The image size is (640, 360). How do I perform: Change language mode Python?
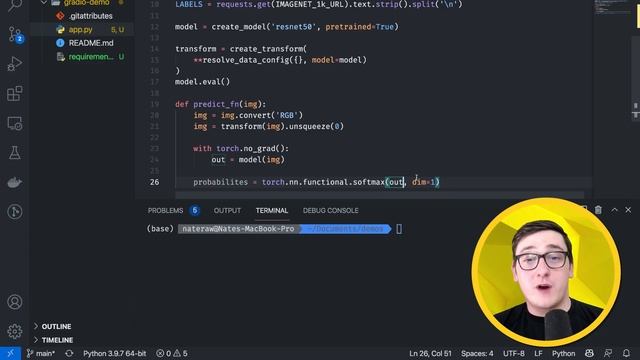tap(563, 353)
